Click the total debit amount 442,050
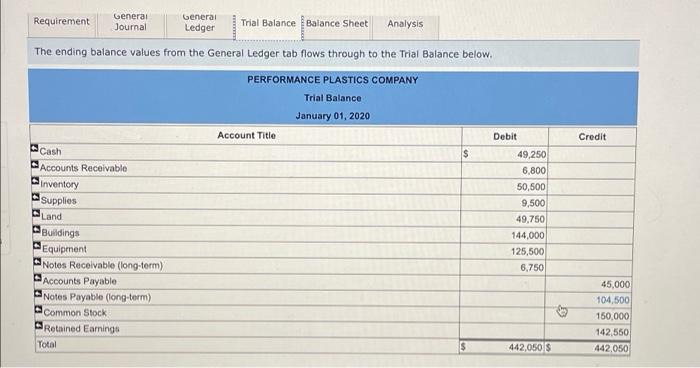700x368 pixels. click(x=525, y=347)
